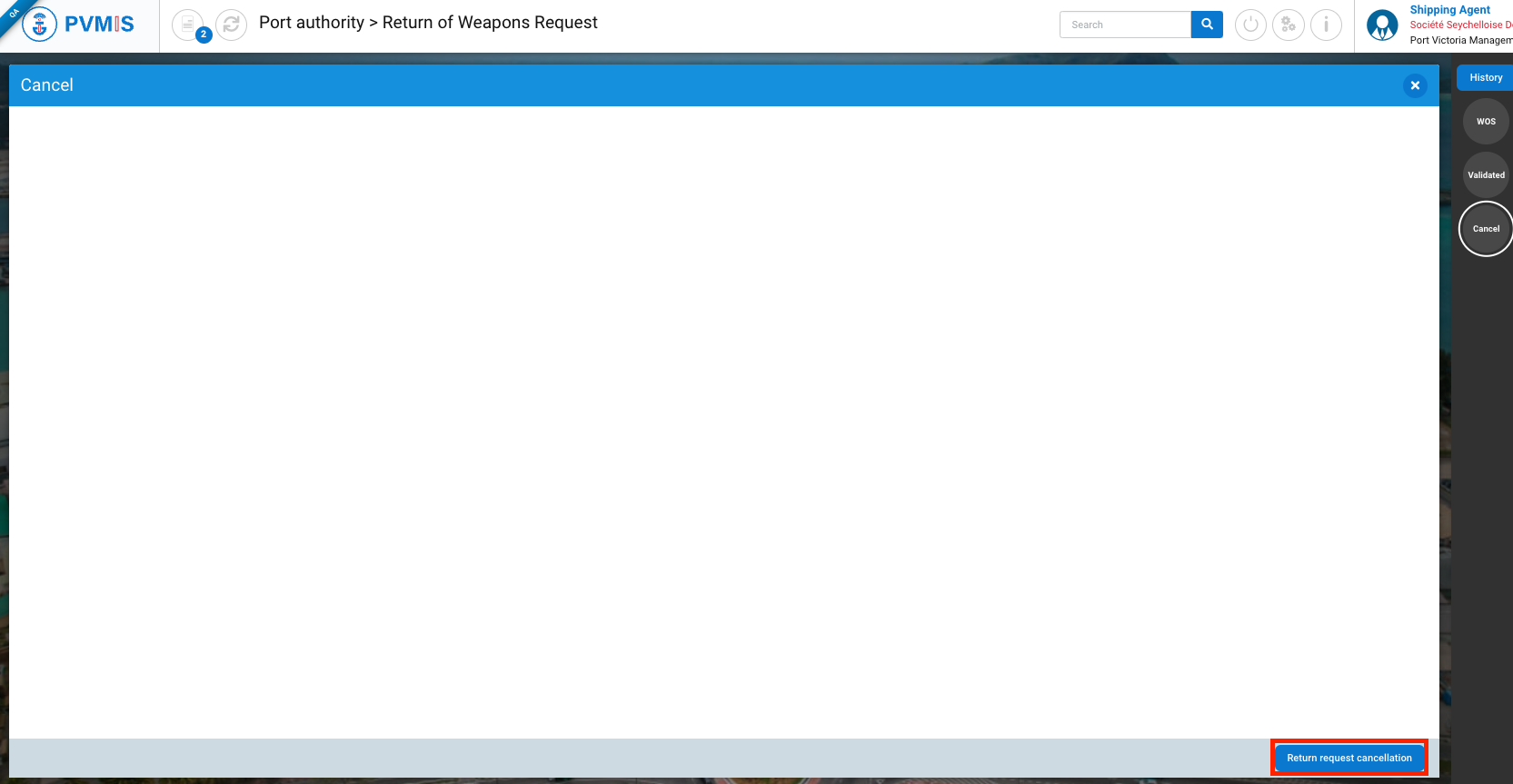Click the blue notification badge showing 2
This screenshot has width=1513, height=784.
[204, 35]
